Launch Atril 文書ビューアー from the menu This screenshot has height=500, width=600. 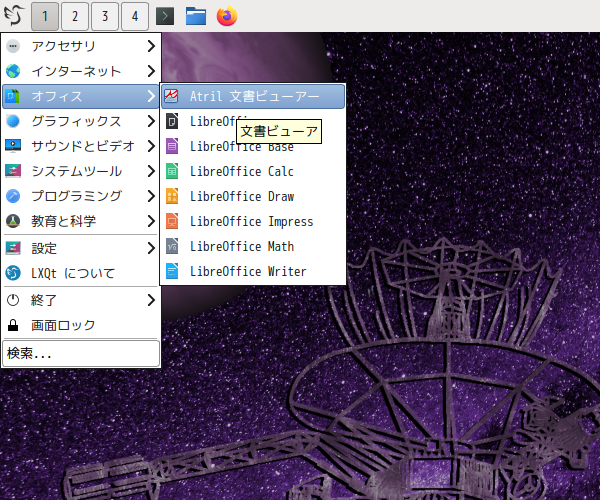tap(253, 96)
